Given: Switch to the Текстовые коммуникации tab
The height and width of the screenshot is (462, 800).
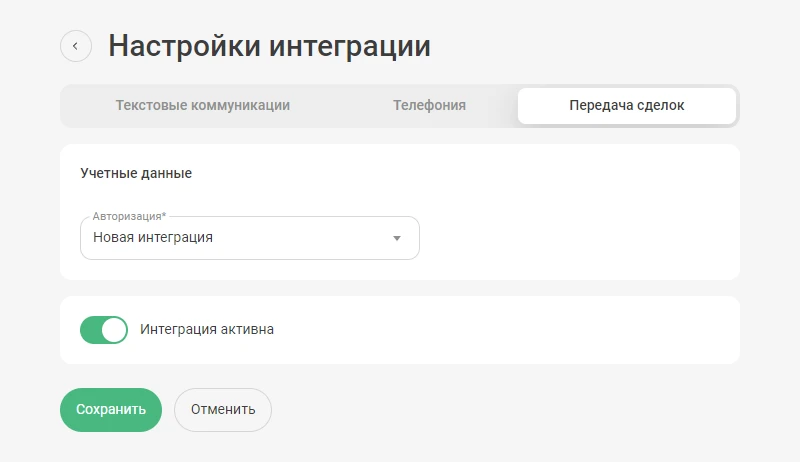Looking at the screenshot, I should [203, 106].
